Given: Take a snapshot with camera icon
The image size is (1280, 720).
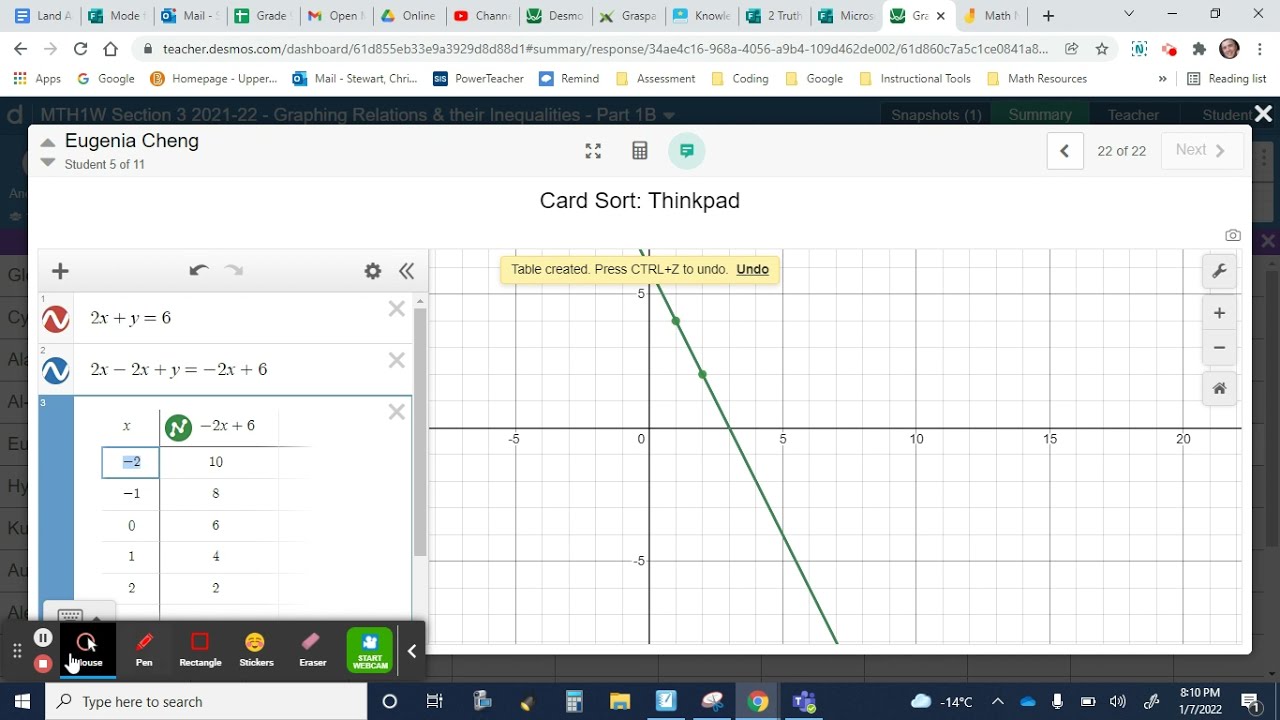Looking at the screenshot, I should [x=1232, y=235].
